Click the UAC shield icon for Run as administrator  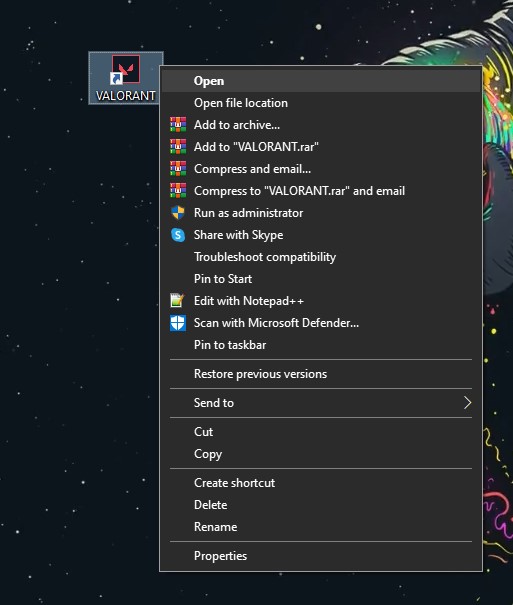[x=178, y=213]
